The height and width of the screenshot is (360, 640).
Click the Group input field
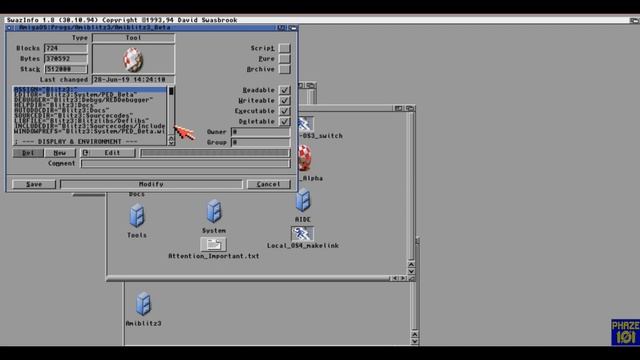pos(261,142)
